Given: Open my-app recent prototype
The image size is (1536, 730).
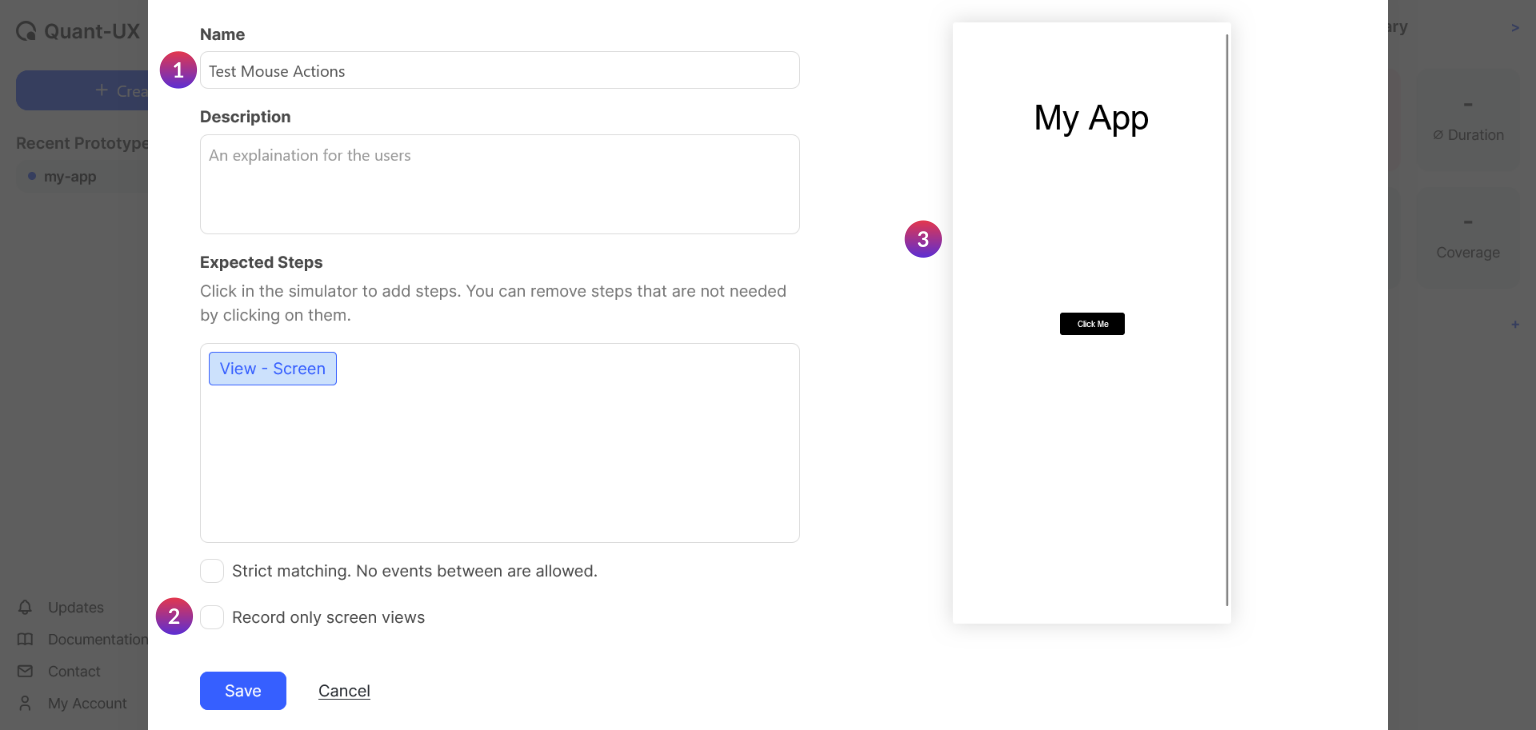Looking at the screenshot, I should [70, 176].
